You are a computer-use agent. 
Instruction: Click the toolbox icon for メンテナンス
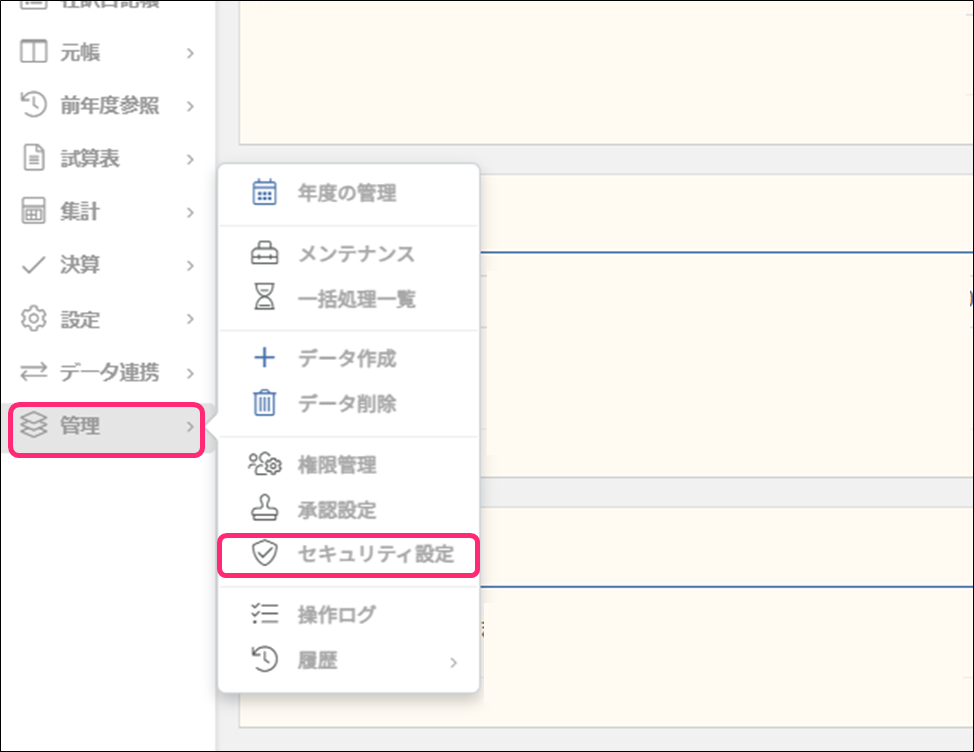[264, 254]
